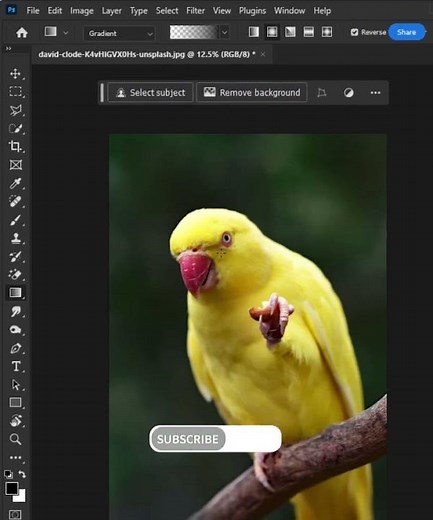
Task: Open the Gradient mode dropdown
Action: point(119,33)
